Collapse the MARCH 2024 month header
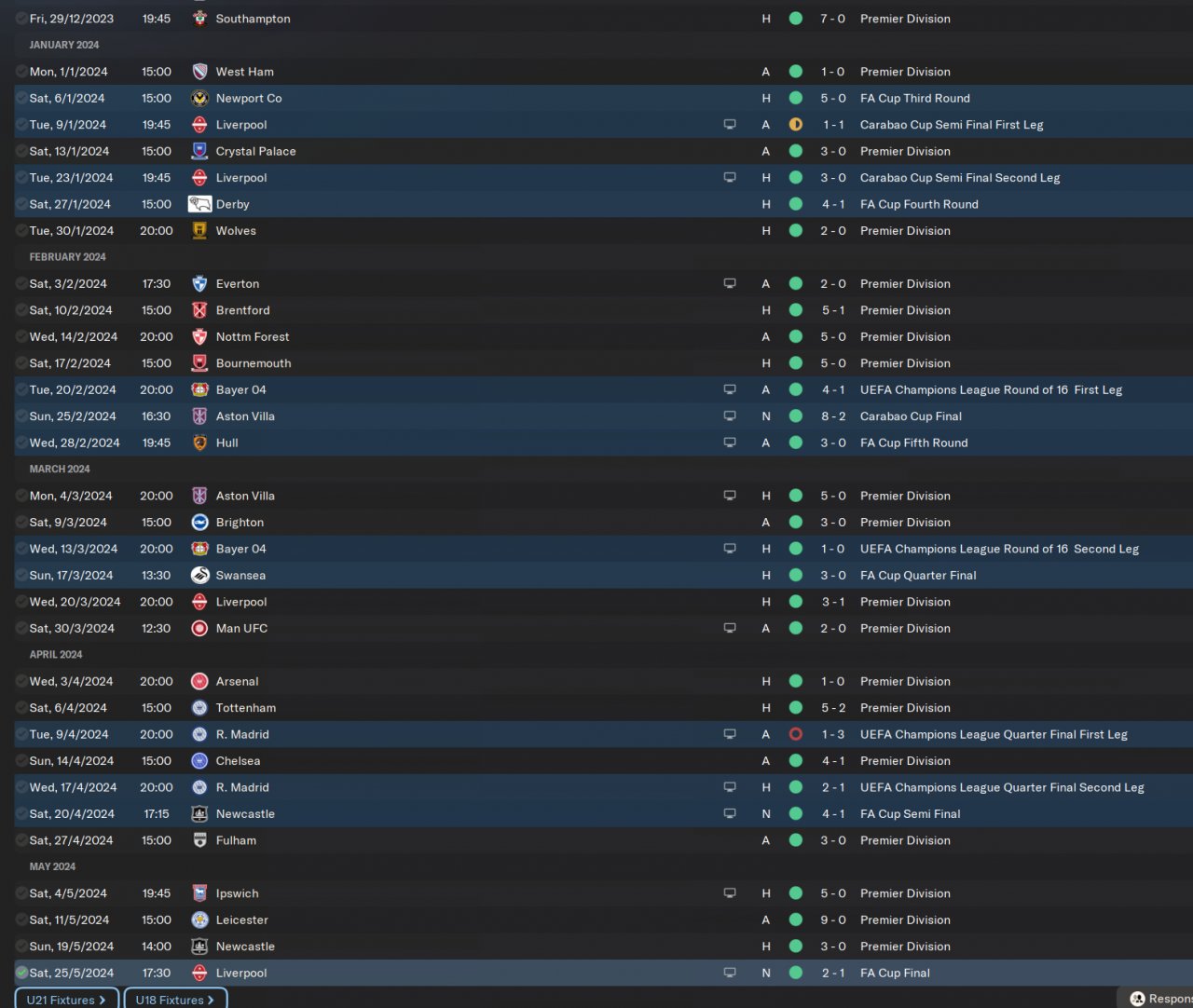 (x=60, y=470)
